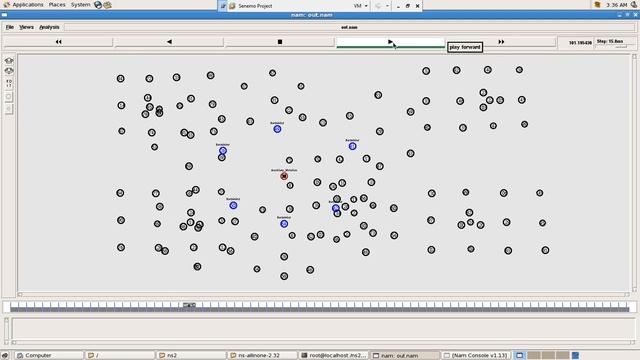
Task: Click the red central node in the topology
Action: (x=284, y=176)
